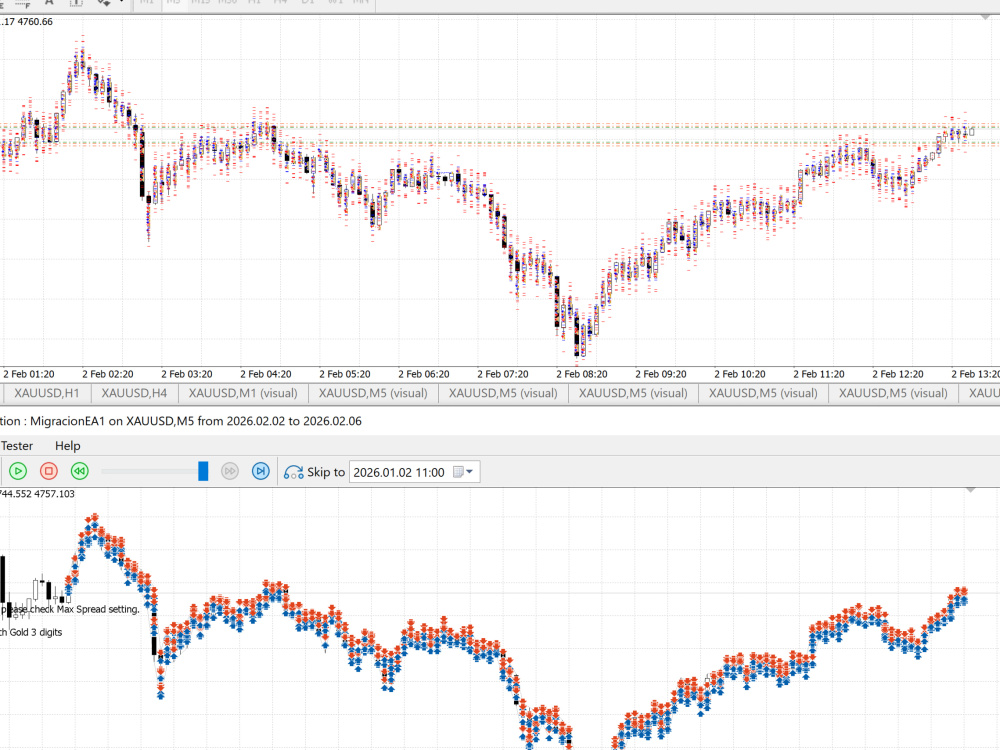Click the 2 Feb 01:20 time axis label
The image size is (1000, 750).
tap(29, 374)
